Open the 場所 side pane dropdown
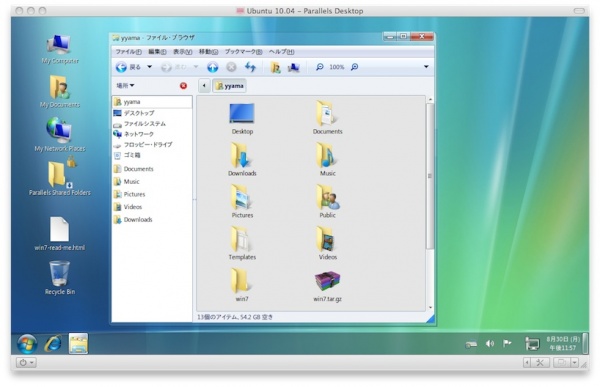The height and width of the screenshot is (387, 600). pyautogui.click(x=125, y=86)
